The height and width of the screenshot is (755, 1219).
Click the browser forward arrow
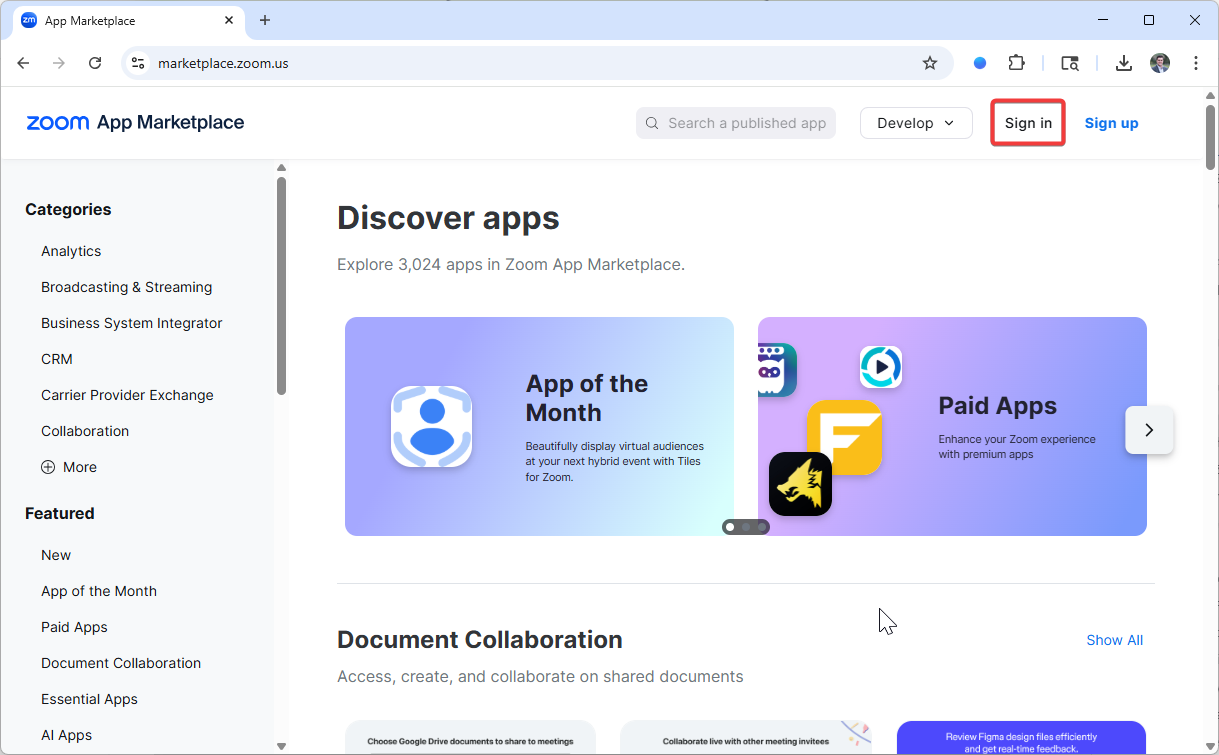click(x=59, y=63)
